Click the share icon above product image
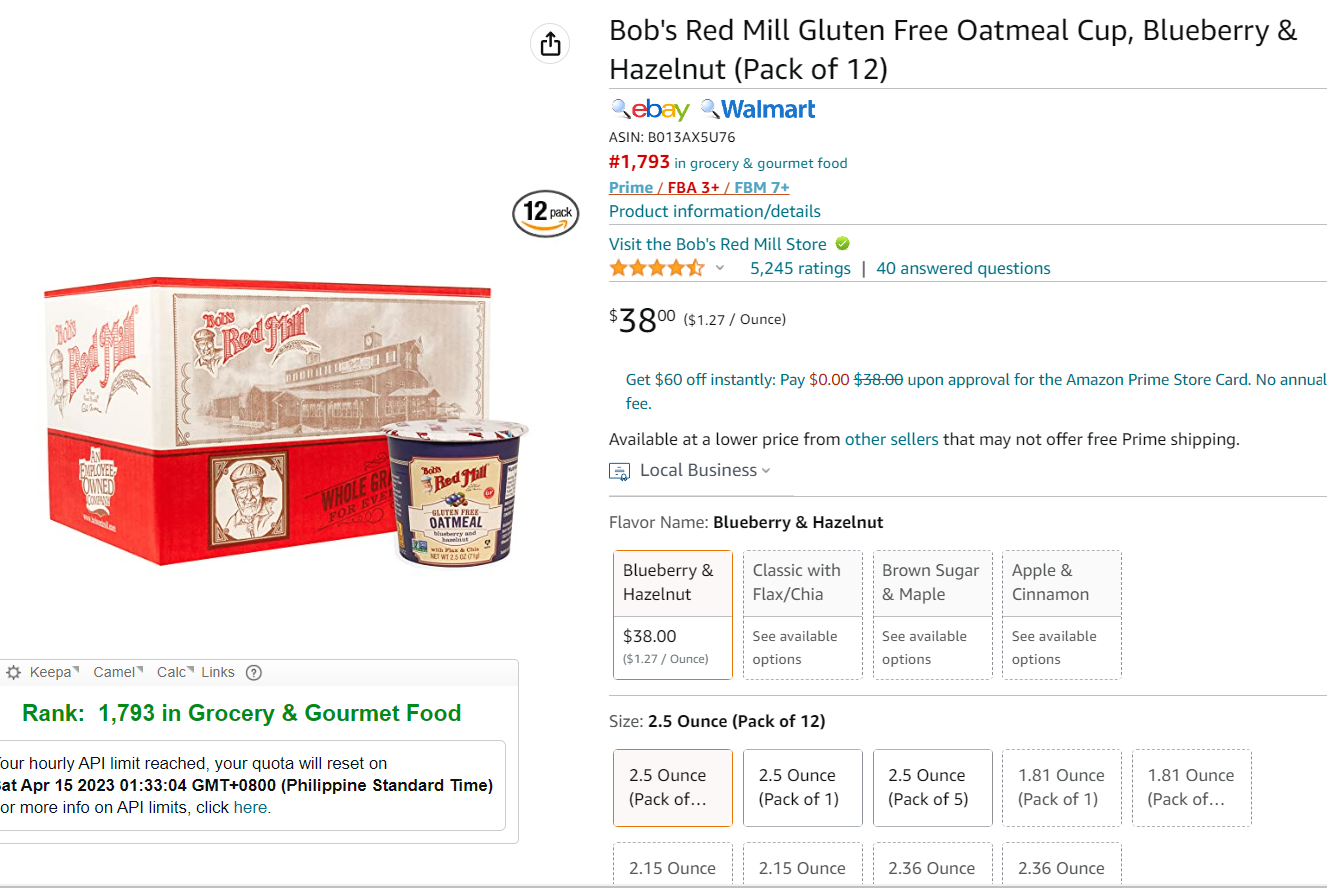This screenshot has height=888, width=1327. pyautogui.click(x=550, y=44)
